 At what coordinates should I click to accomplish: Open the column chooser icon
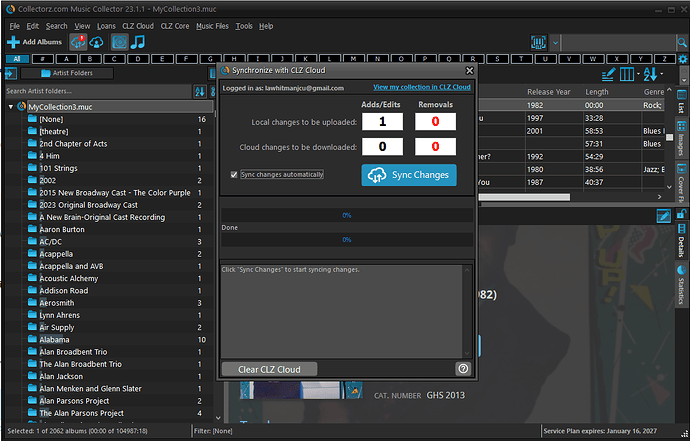point(627,74)
